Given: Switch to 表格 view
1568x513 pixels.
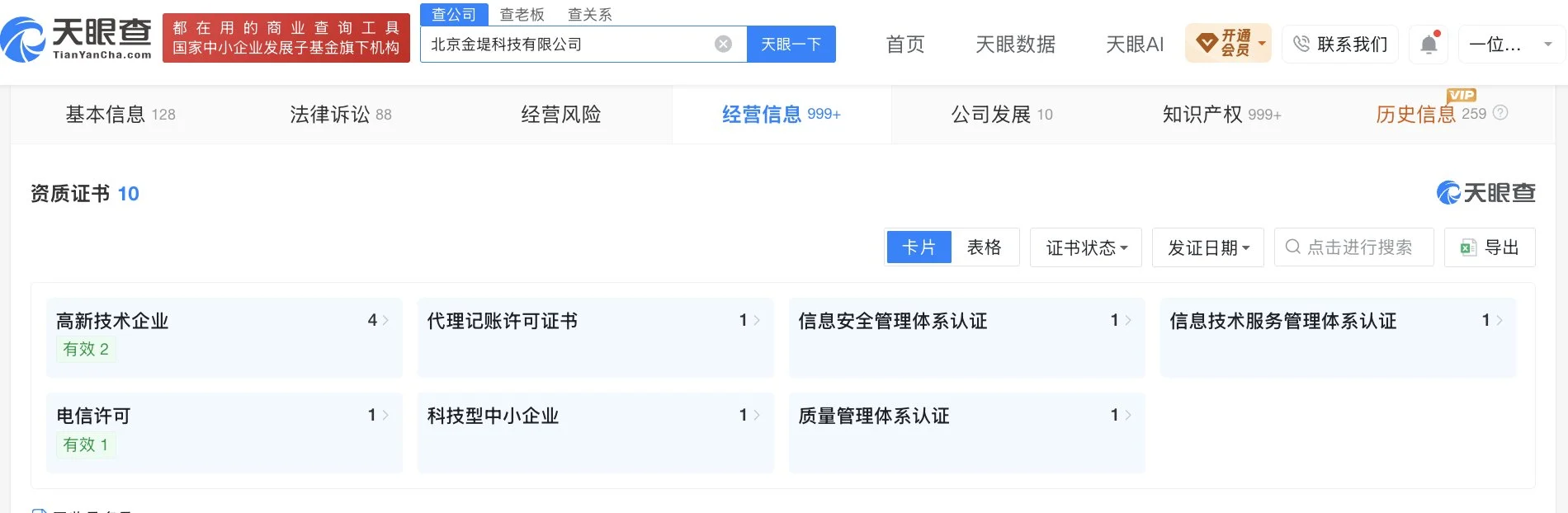Looking at the screenshot, I should point(984,247).
